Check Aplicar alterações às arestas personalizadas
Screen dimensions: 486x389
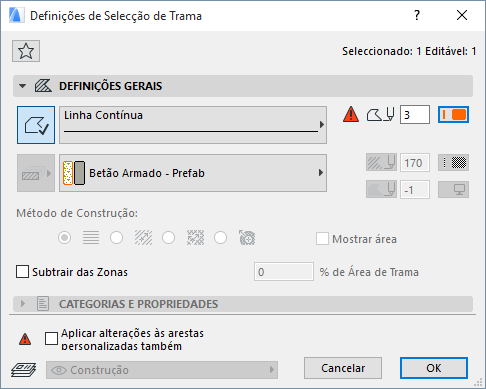pos(51,339)
